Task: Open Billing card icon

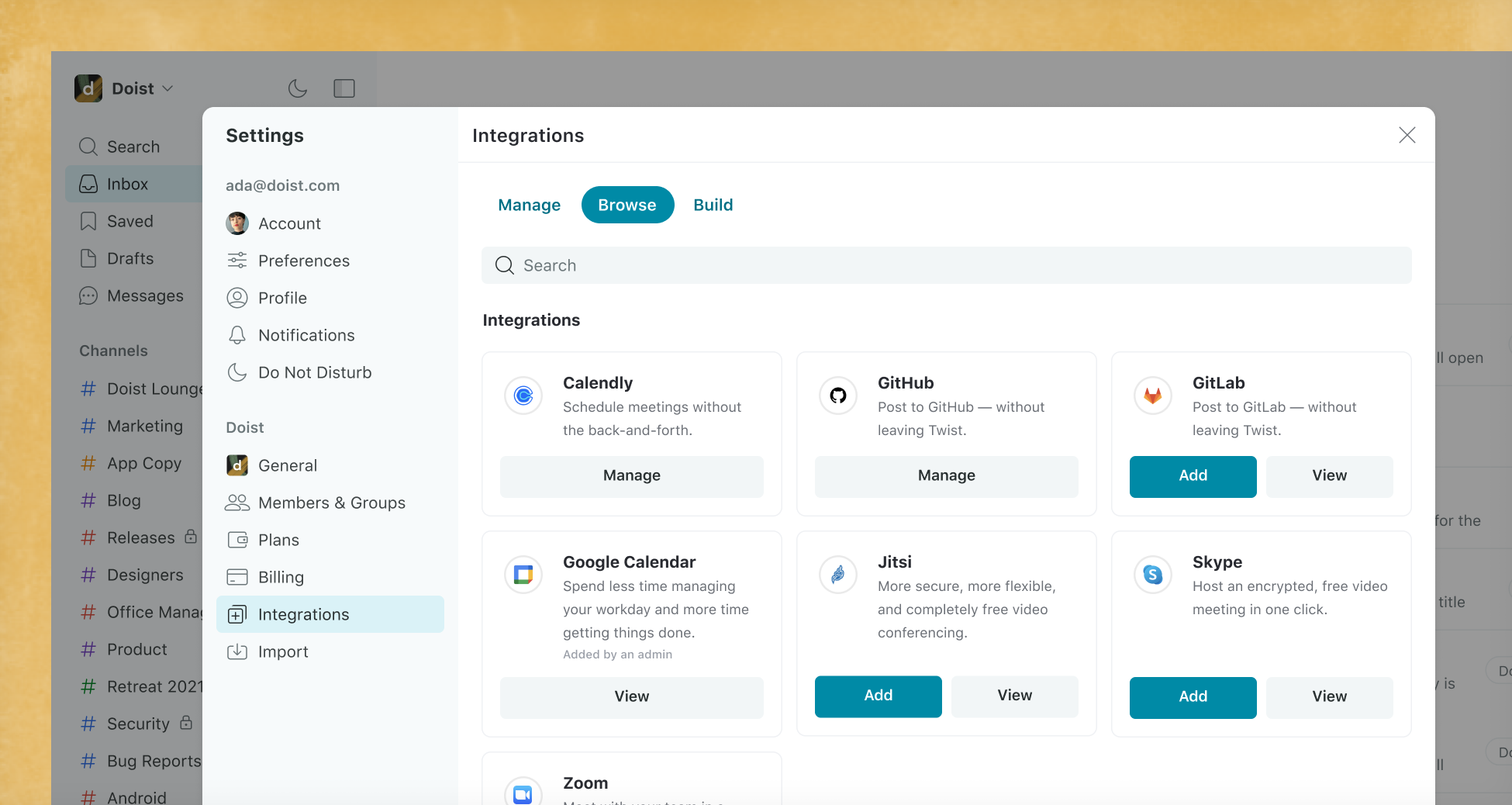Action: (x=237, y=577)
